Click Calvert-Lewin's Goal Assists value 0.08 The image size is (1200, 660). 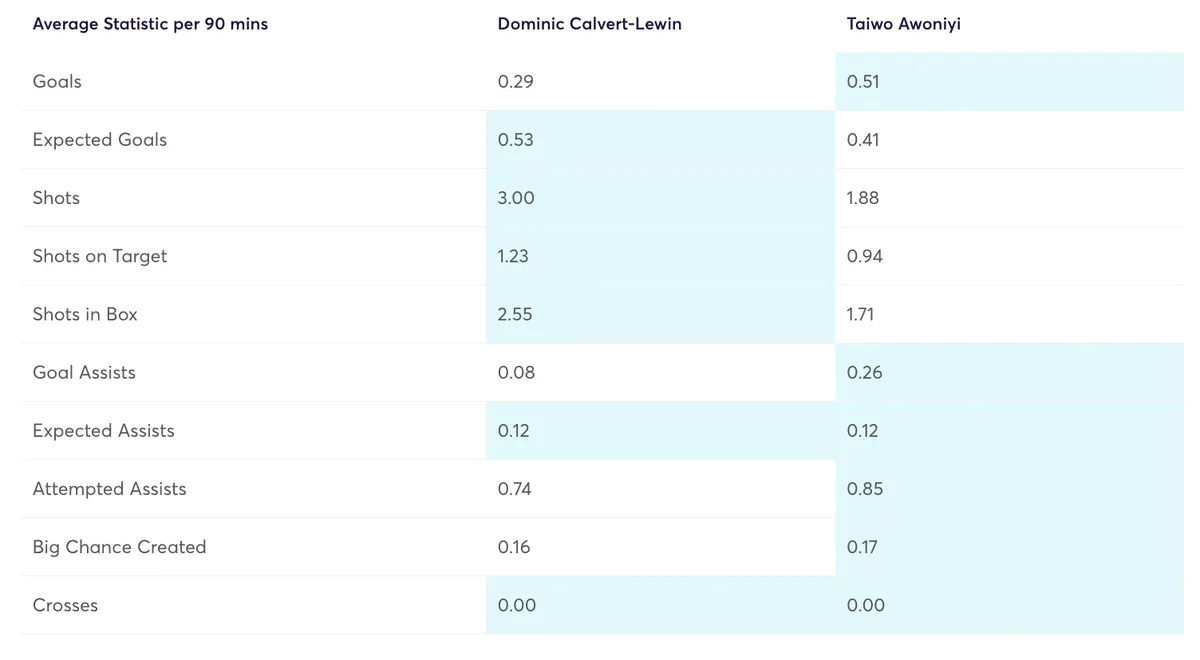tap(516, 372)
